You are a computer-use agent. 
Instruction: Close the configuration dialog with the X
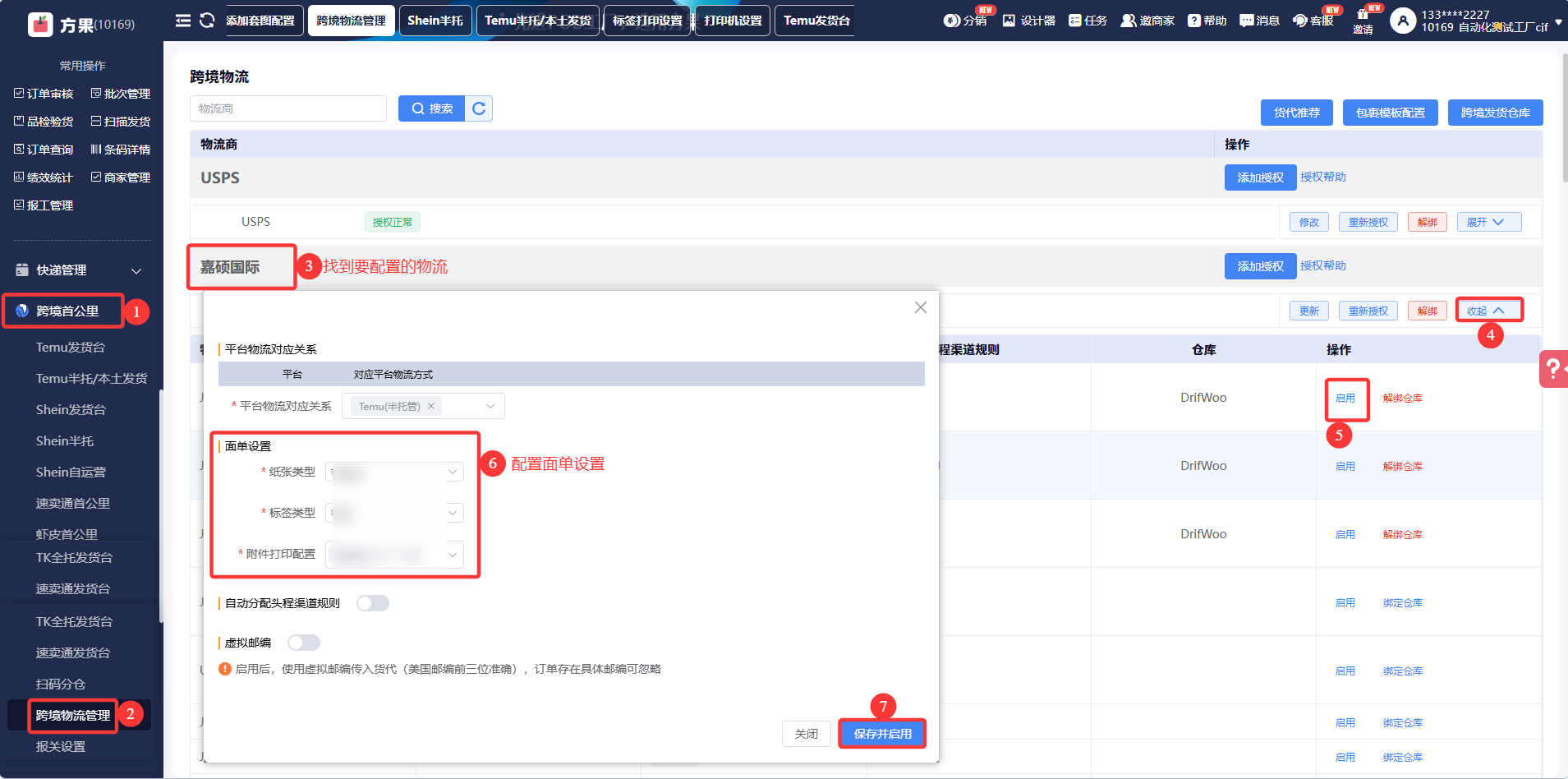921,307
